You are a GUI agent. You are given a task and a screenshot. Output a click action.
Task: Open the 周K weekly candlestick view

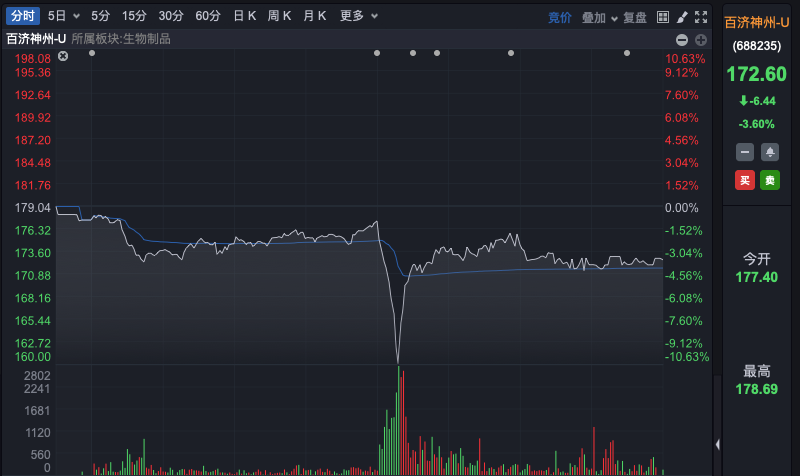coord(279,16)
